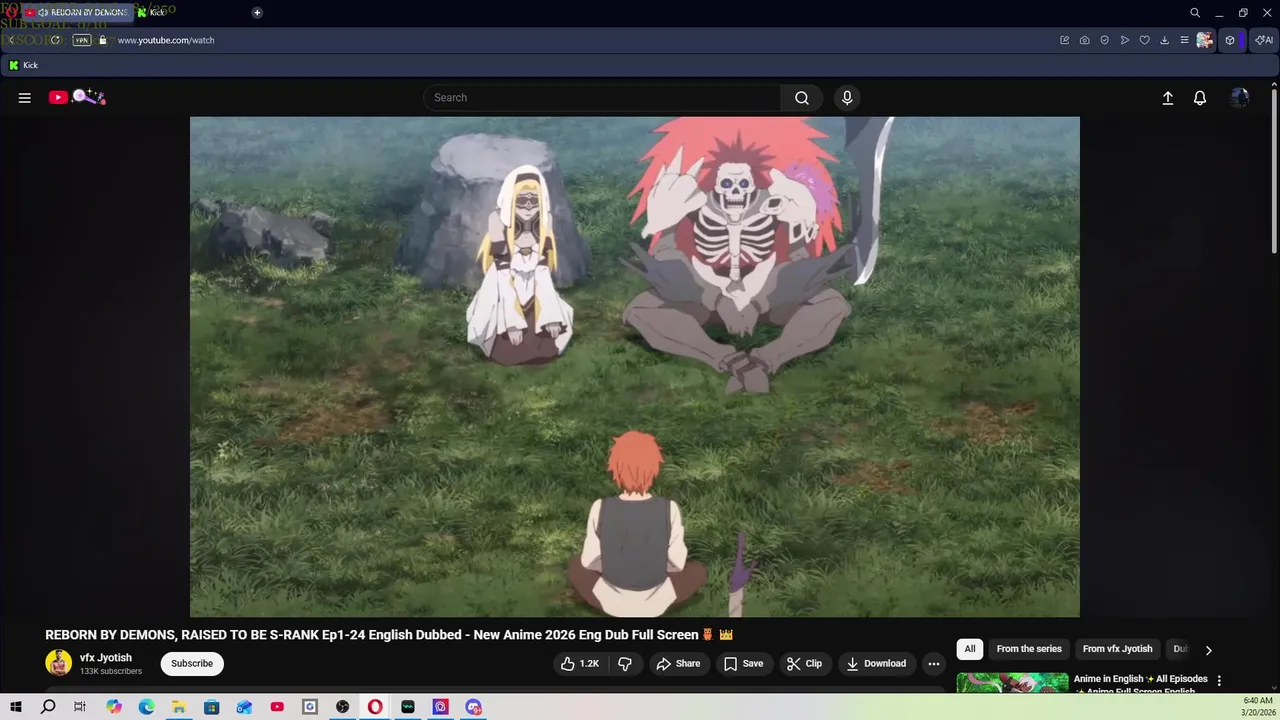The image size is (1280, 720).
Task: Open YouTube notifications bell
Action: pyautogui.click(x=1200, y=98)
